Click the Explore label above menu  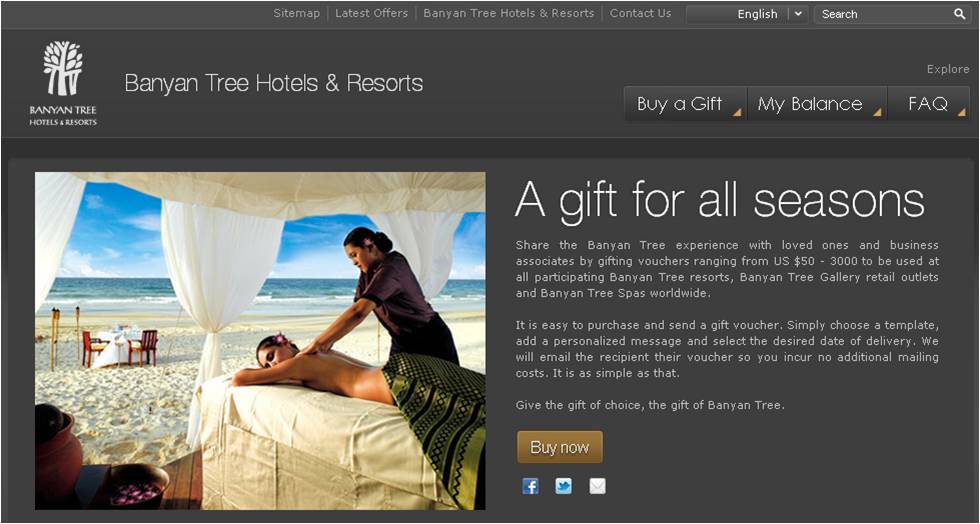click(x=948, y=69)
